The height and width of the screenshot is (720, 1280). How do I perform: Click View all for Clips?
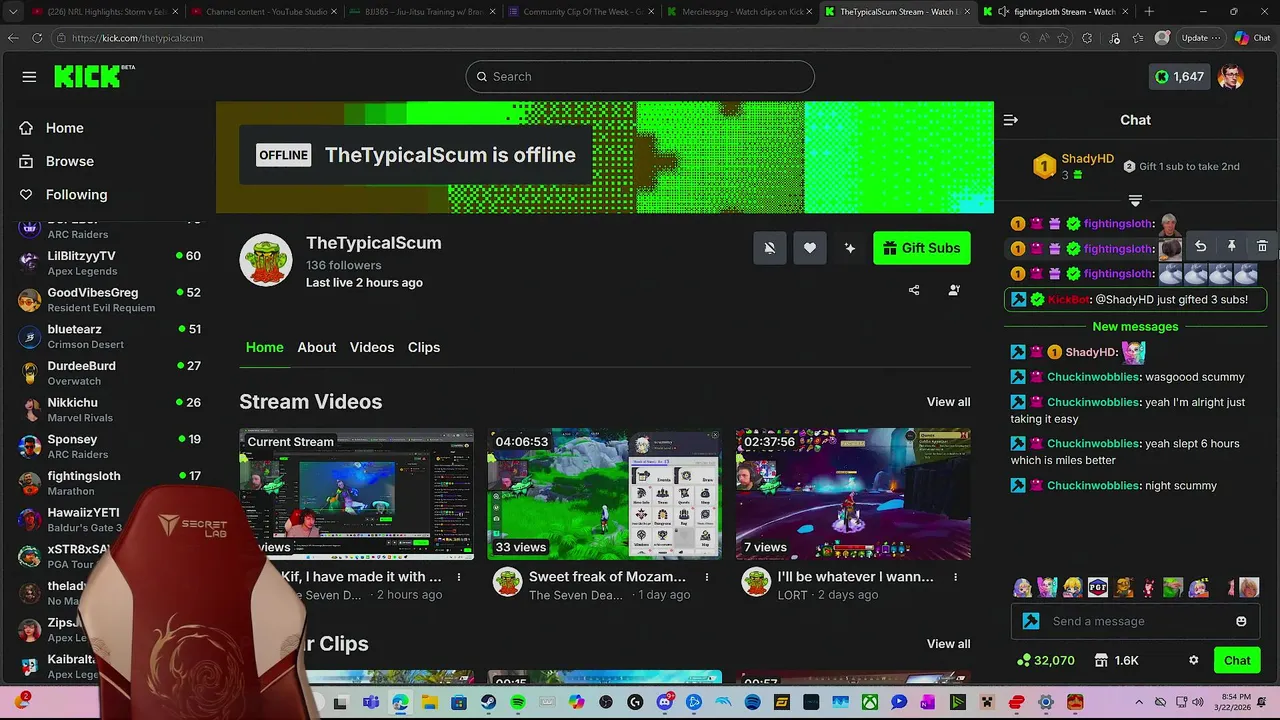coord(948,644)
